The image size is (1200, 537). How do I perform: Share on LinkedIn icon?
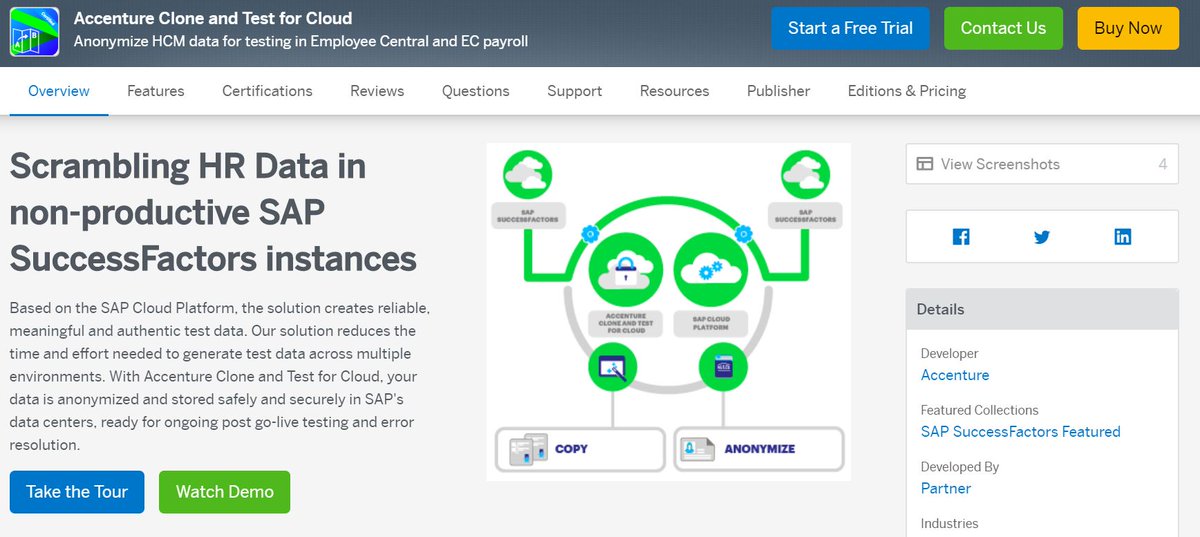(1123, 237)
